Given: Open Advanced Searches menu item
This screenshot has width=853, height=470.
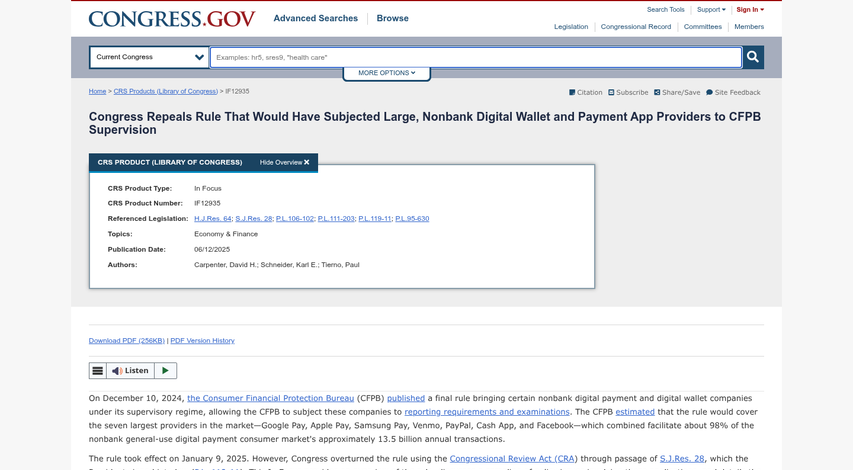Looking at the screenshot, I should point(316,18).
